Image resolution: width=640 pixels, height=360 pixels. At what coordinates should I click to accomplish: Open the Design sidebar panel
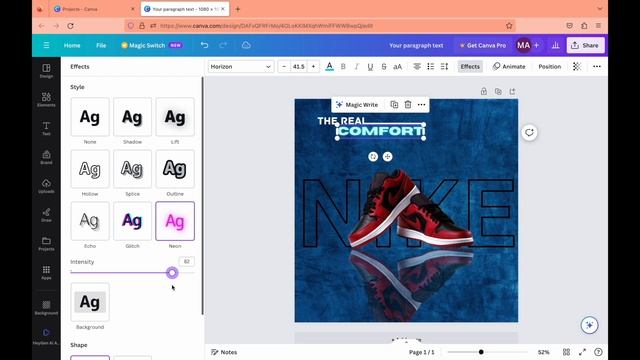(46, 71)
